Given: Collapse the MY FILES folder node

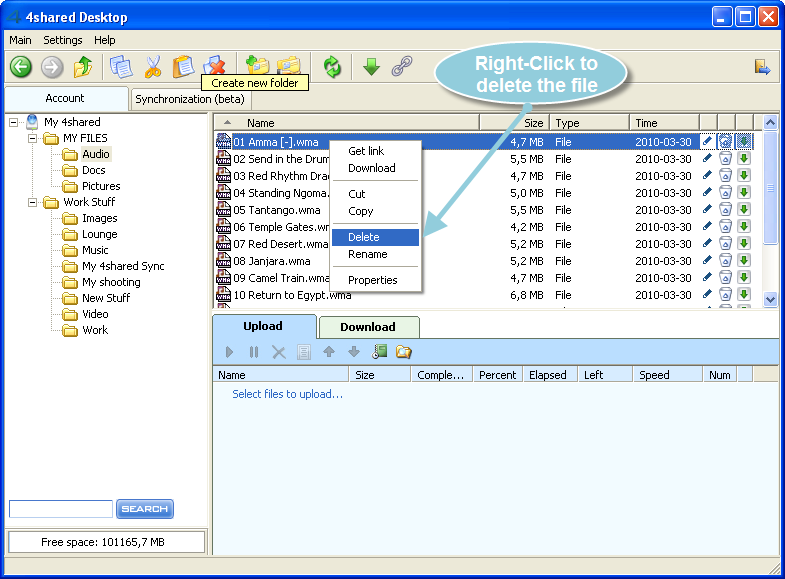Looking at the screenshot, I should coord(33,138).
